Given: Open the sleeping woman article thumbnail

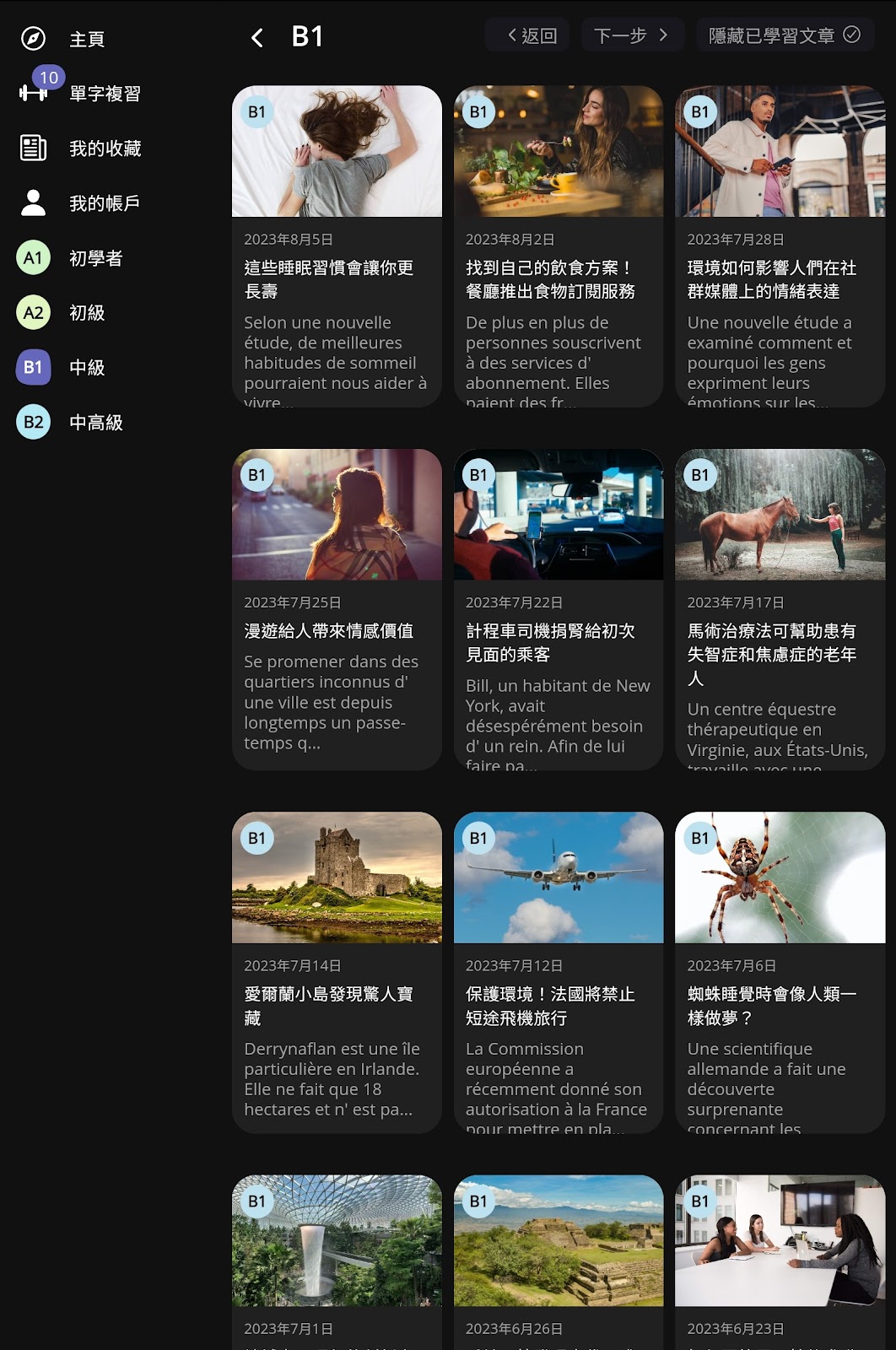Looking at the screenshot, I should tap(337, 151).
